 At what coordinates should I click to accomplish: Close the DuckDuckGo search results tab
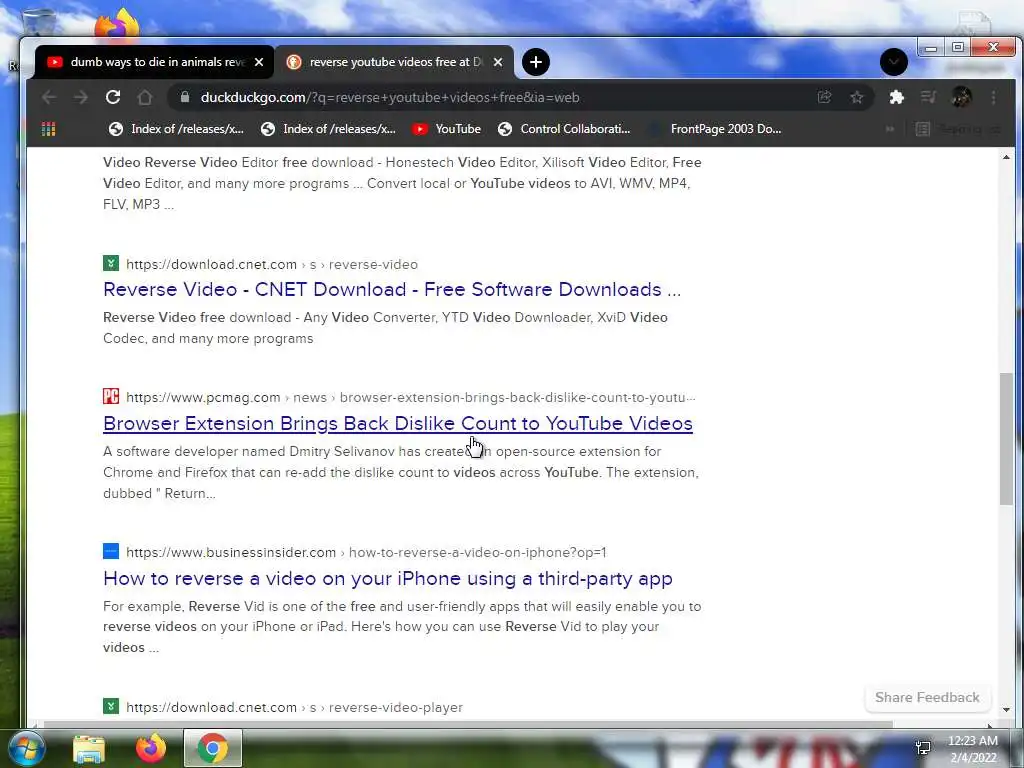pos(498,62)
